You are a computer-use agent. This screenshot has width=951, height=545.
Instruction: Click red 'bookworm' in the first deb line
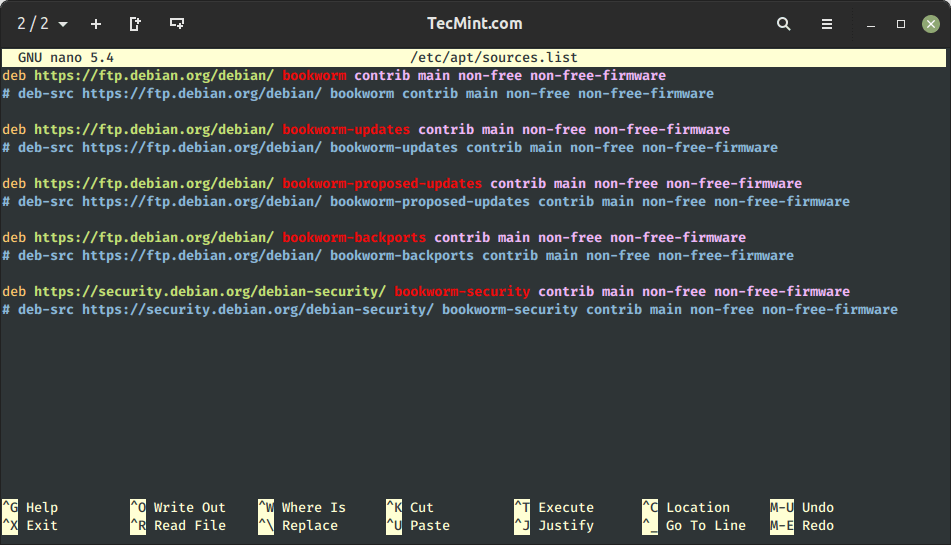pos(314,76)
